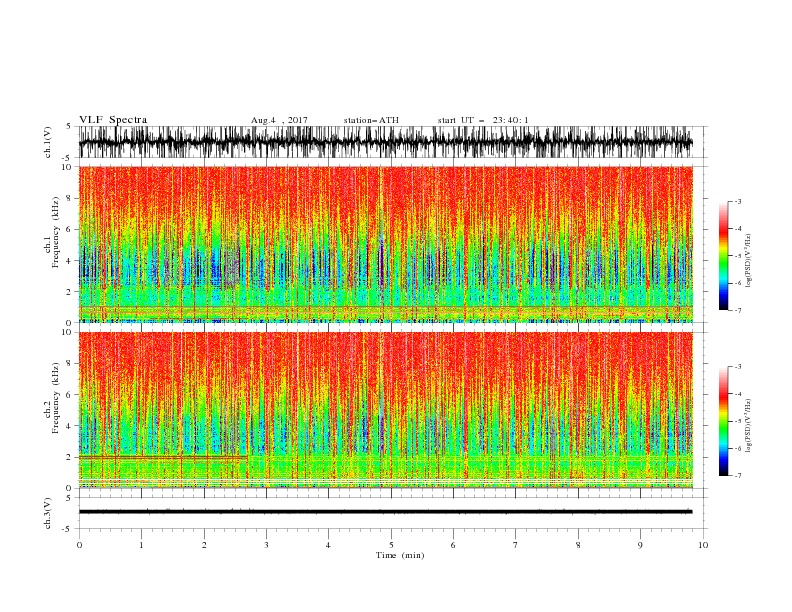
Task: Click the time axis tick label '10'
Action: [703, 545]
